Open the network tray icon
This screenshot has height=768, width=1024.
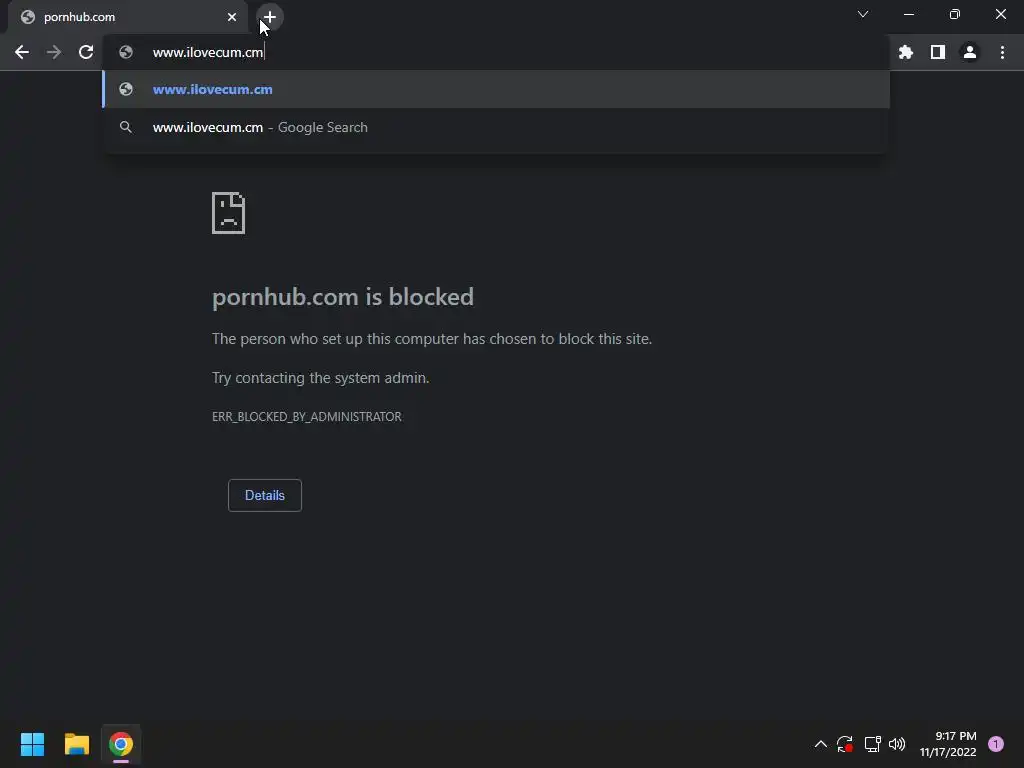point(872,744)
